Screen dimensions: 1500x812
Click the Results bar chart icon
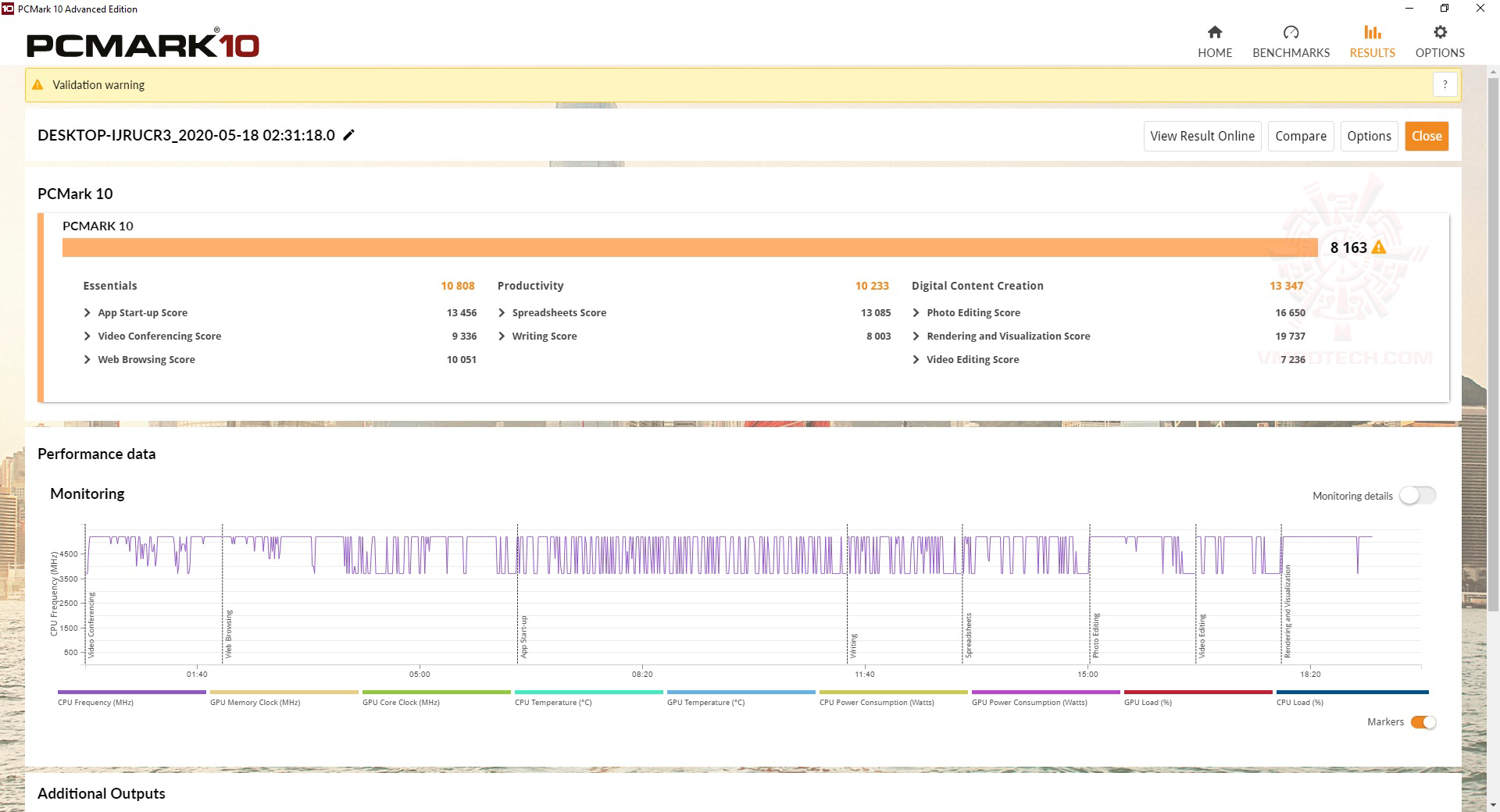pos(1372,32)
